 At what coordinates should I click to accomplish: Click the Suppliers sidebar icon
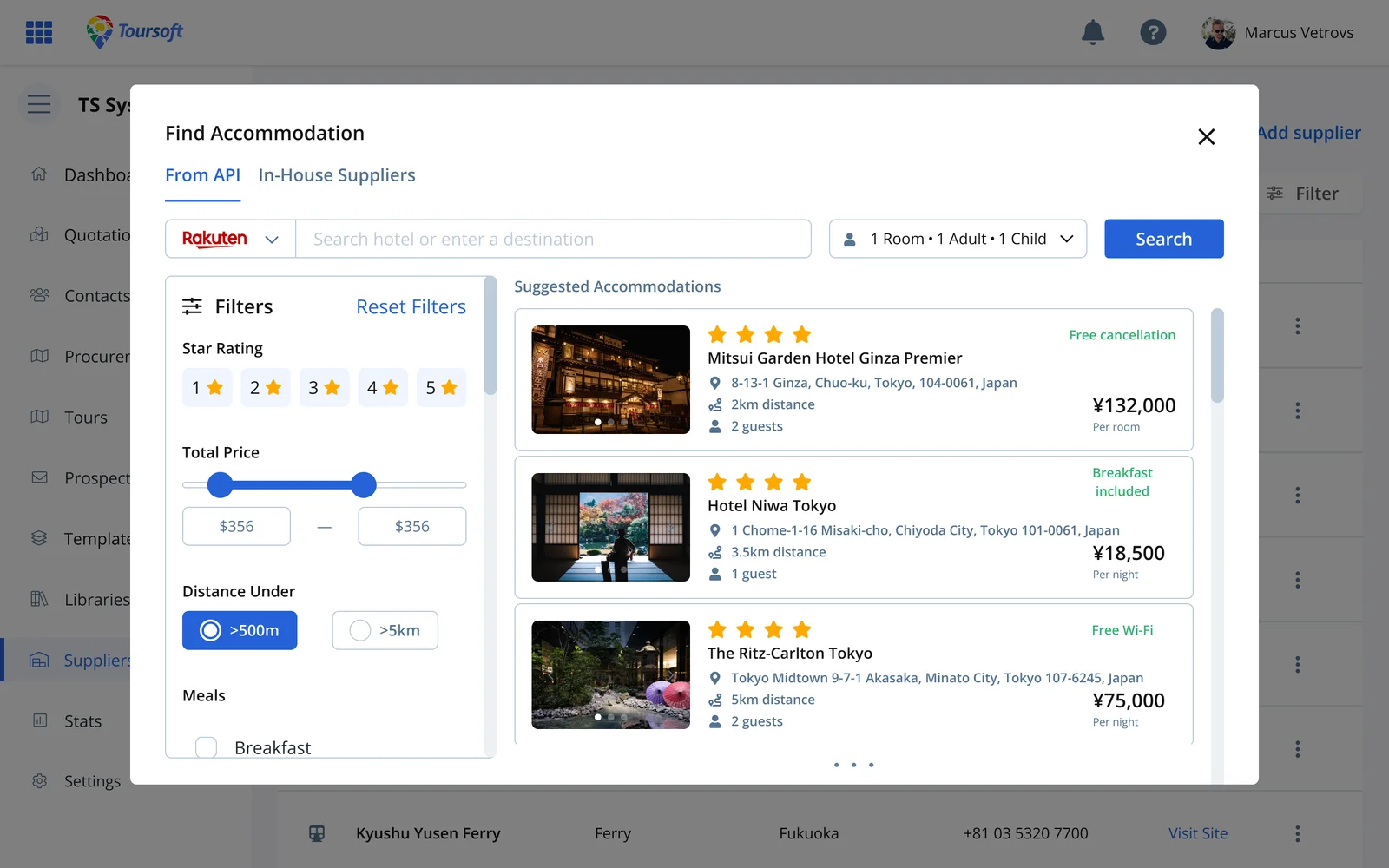(x=39, y=660)
